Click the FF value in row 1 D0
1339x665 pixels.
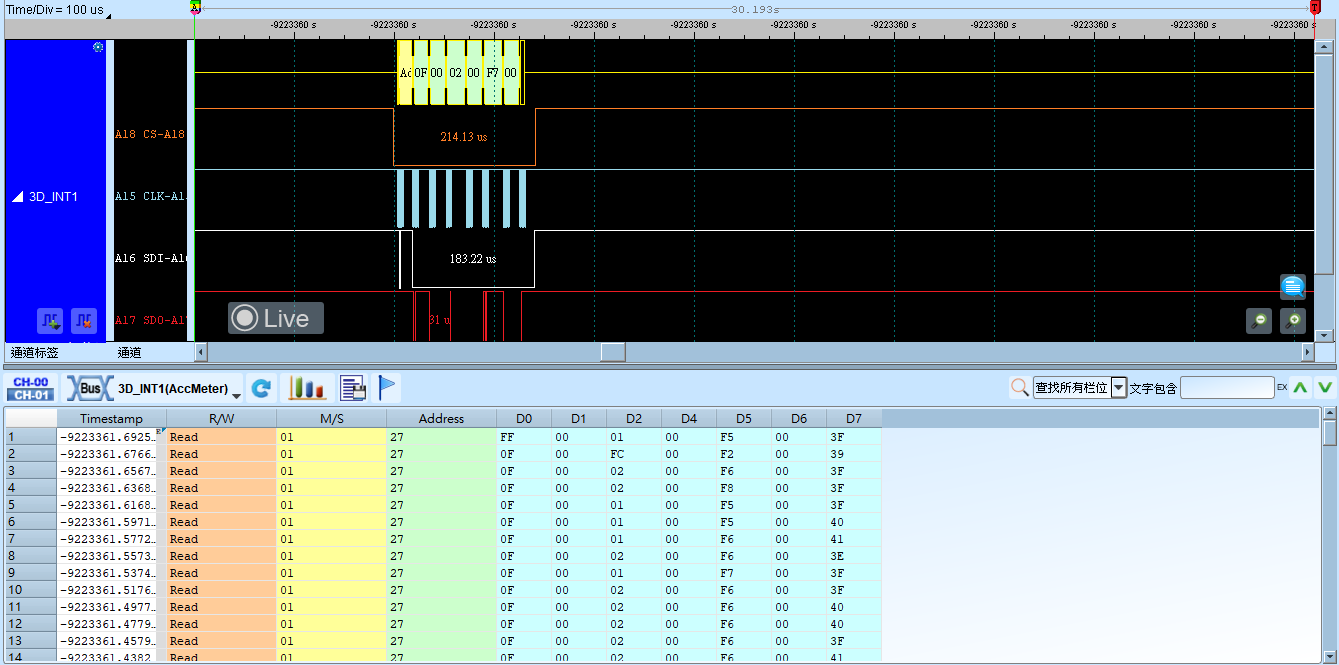click(524, 437)
